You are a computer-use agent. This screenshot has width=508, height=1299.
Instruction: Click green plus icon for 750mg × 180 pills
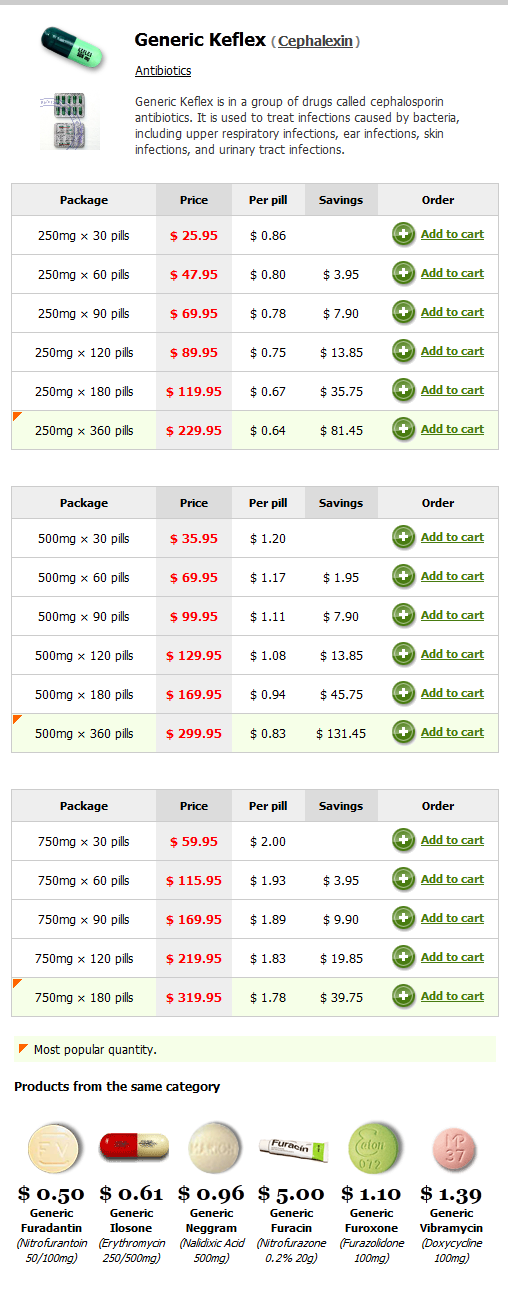pos(404,996)
